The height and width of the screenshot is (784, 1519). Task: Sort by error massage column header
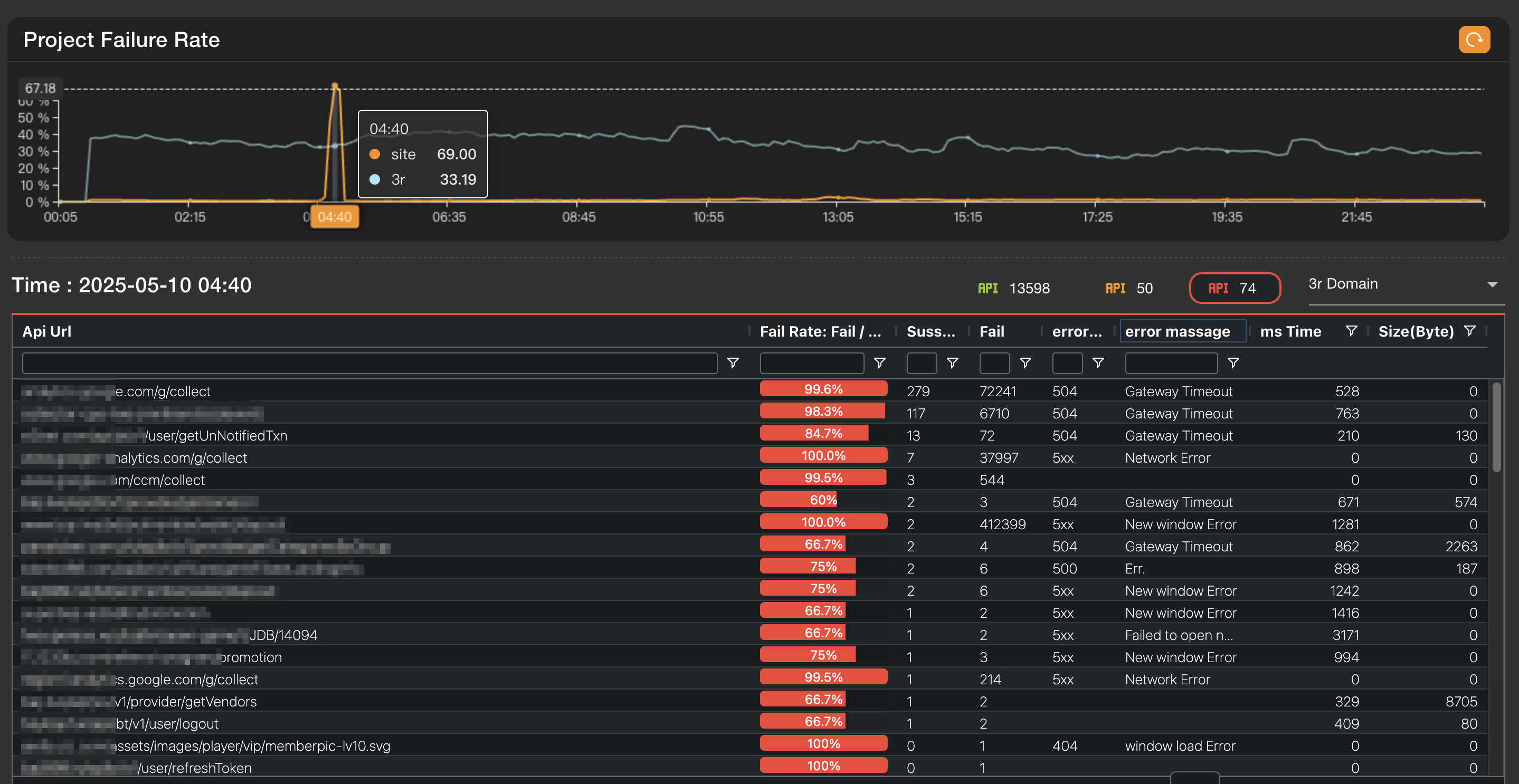[1177, 331]
